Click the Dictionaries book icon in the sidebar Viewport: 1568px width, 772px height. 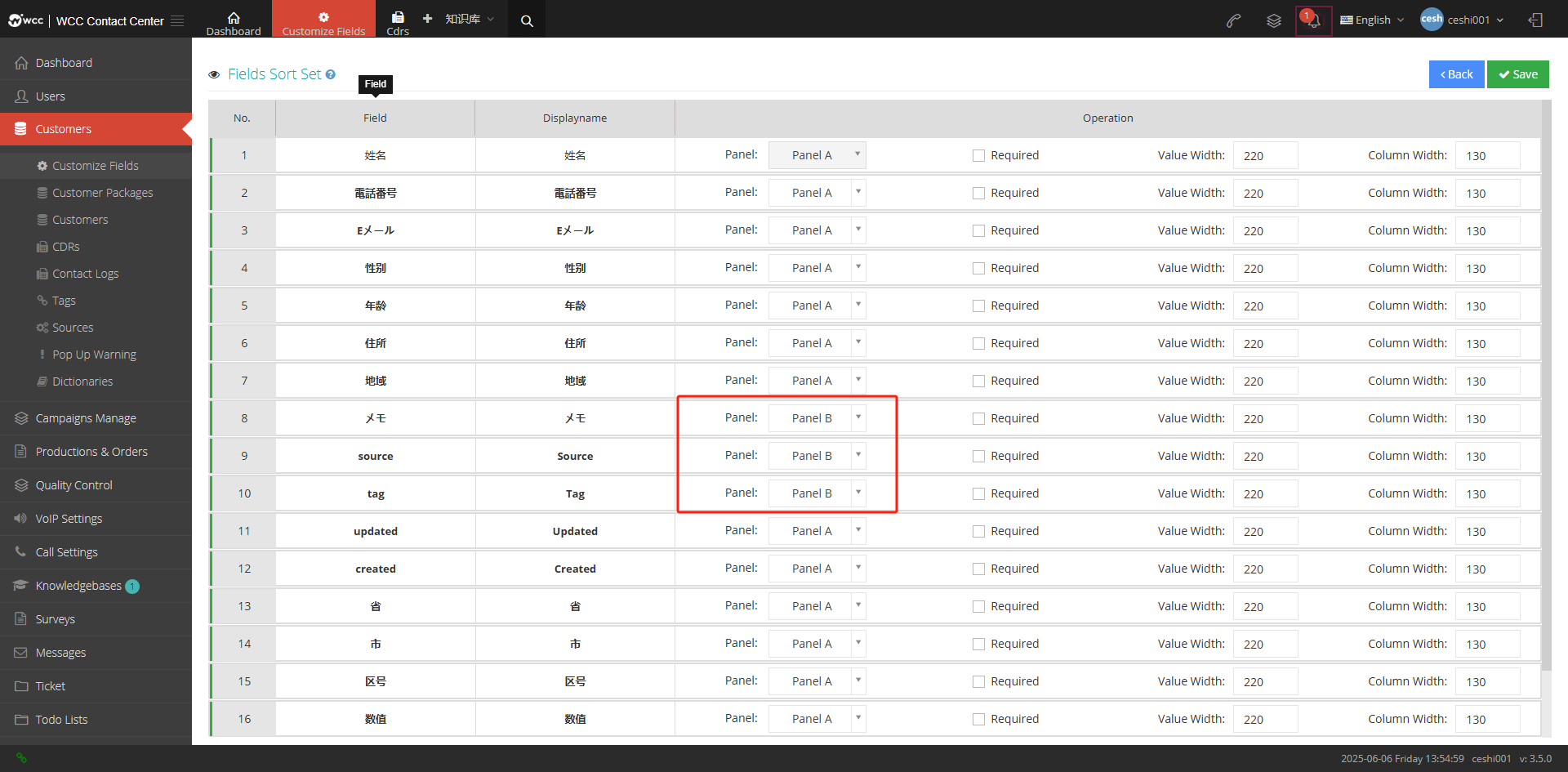pyautogui.click(x=42, y=382)
